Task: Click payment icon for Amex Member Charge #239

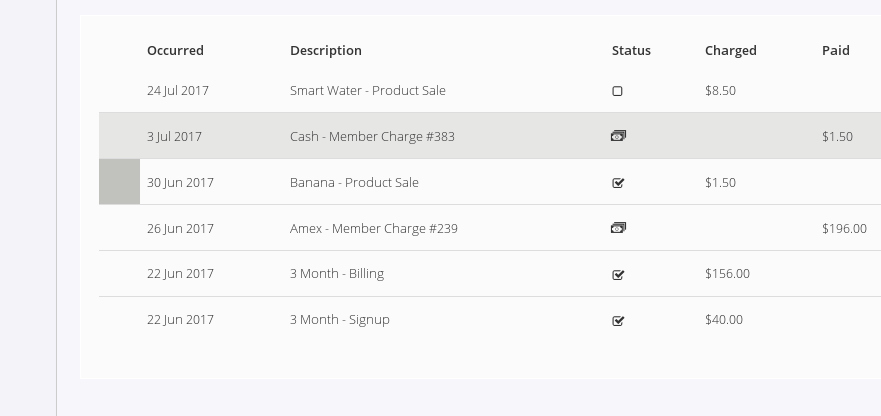Action: [618, 228]
